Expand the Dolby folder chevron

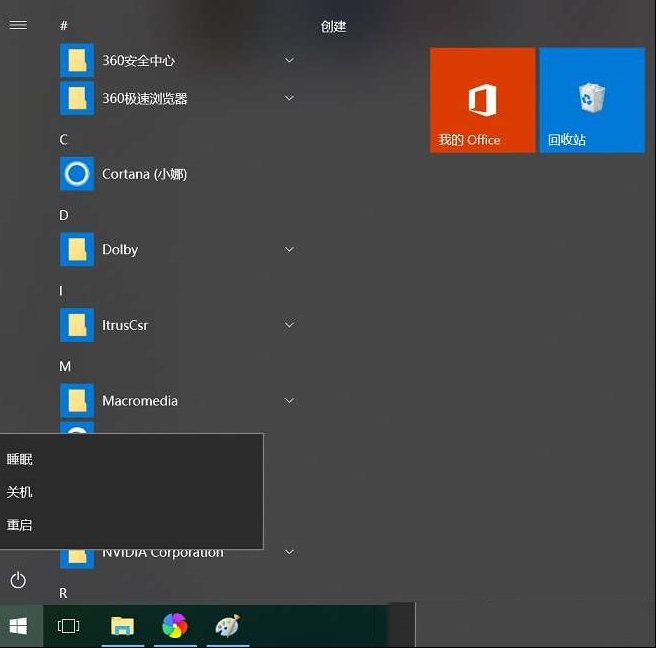click(x=289, y=249)
